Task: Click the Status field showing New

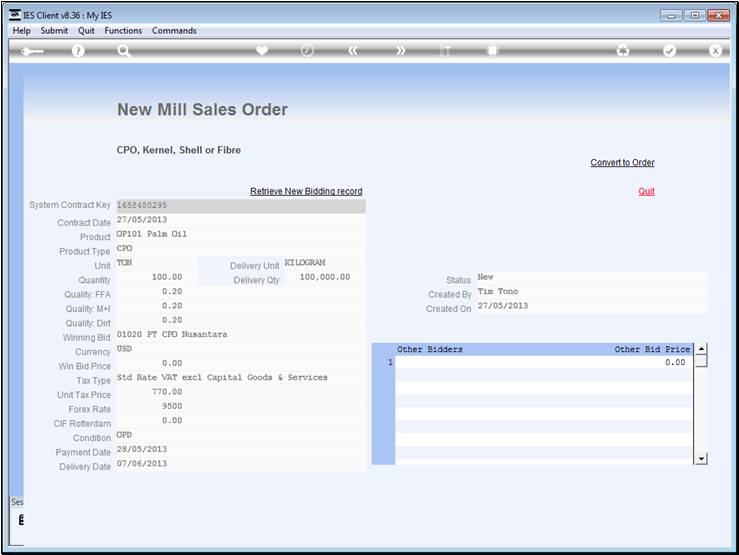Action: coord(591,278)
